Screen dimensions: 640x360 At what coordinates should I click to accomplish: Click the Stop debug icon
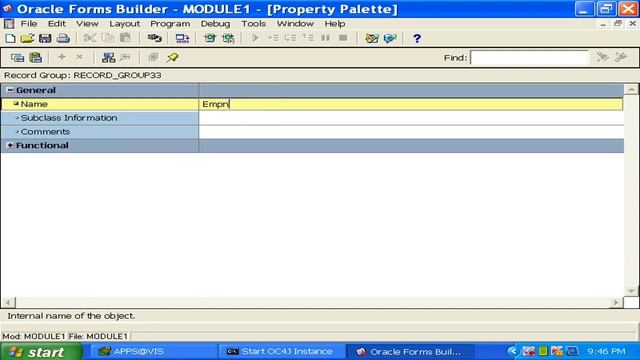(x=343, y=38)
